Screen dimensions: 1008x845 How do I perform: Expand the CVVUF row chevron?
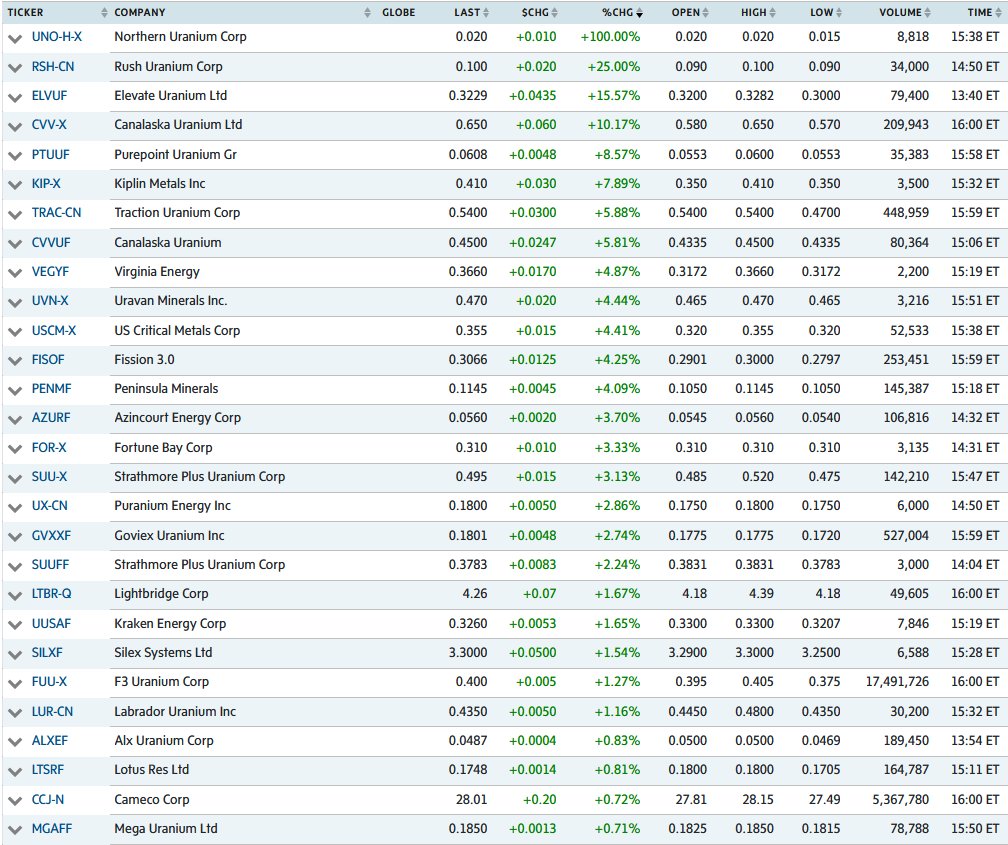coord(15,244)
